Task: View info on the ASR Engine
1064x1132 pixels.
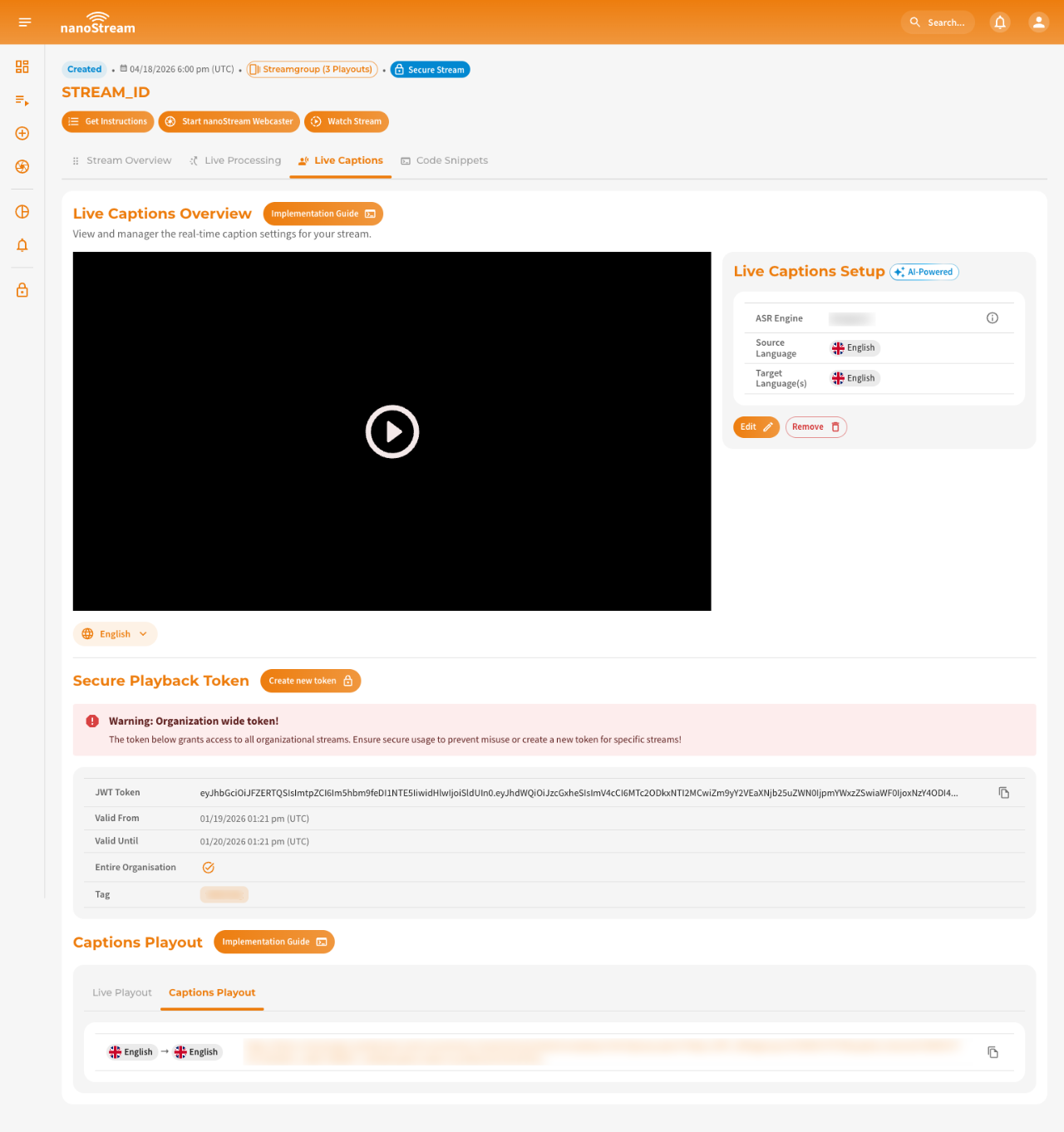Action: coord(992,317)
